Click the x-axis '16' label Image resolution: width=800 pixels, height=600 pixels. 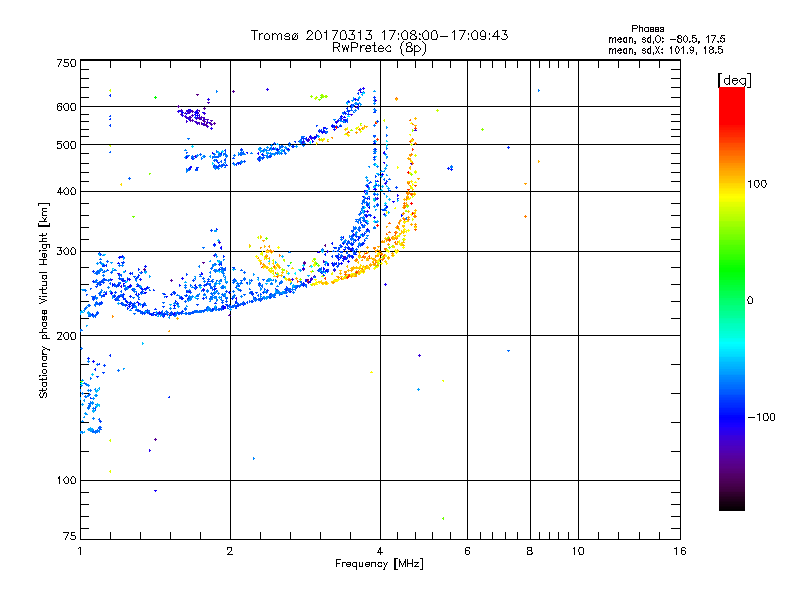click(680, 551)
